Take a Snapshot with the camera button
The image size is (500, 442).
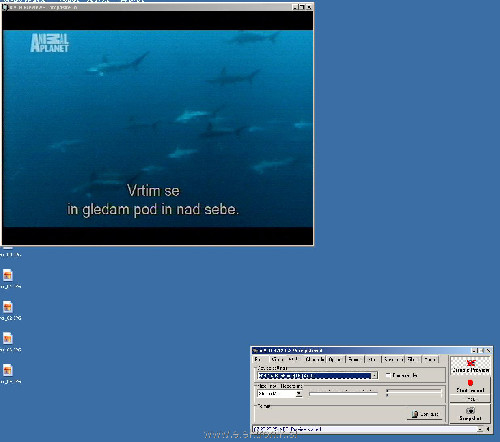(x=470, y=414)
